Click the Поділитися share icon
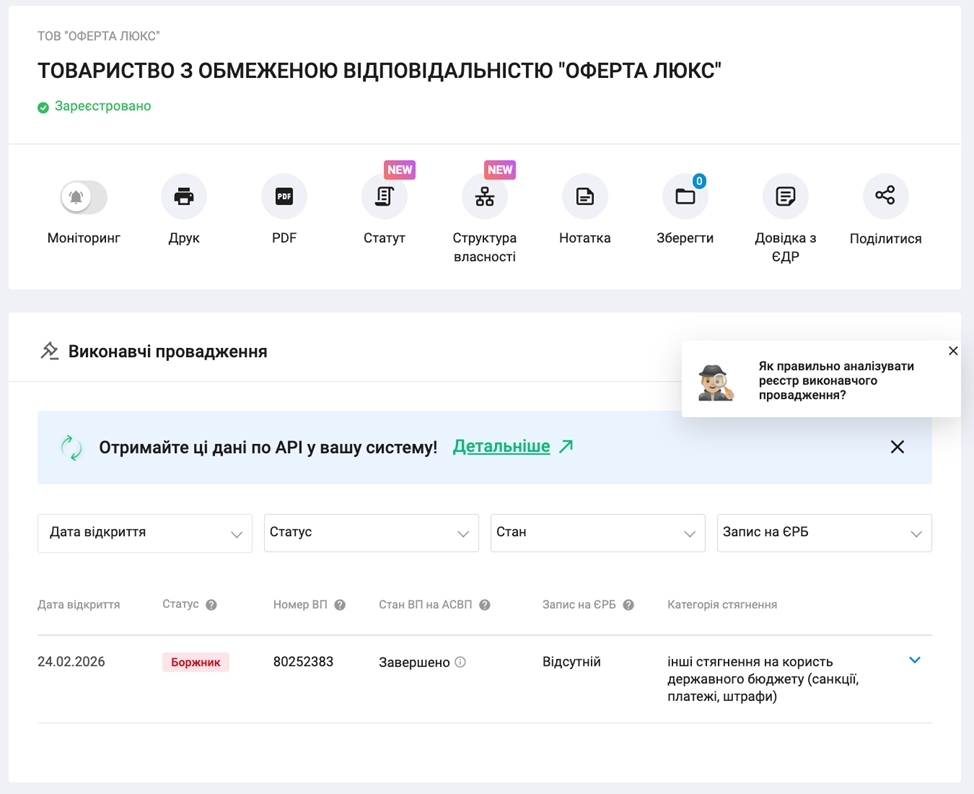This screenshot has height=794, width=974. pos(885,196)
